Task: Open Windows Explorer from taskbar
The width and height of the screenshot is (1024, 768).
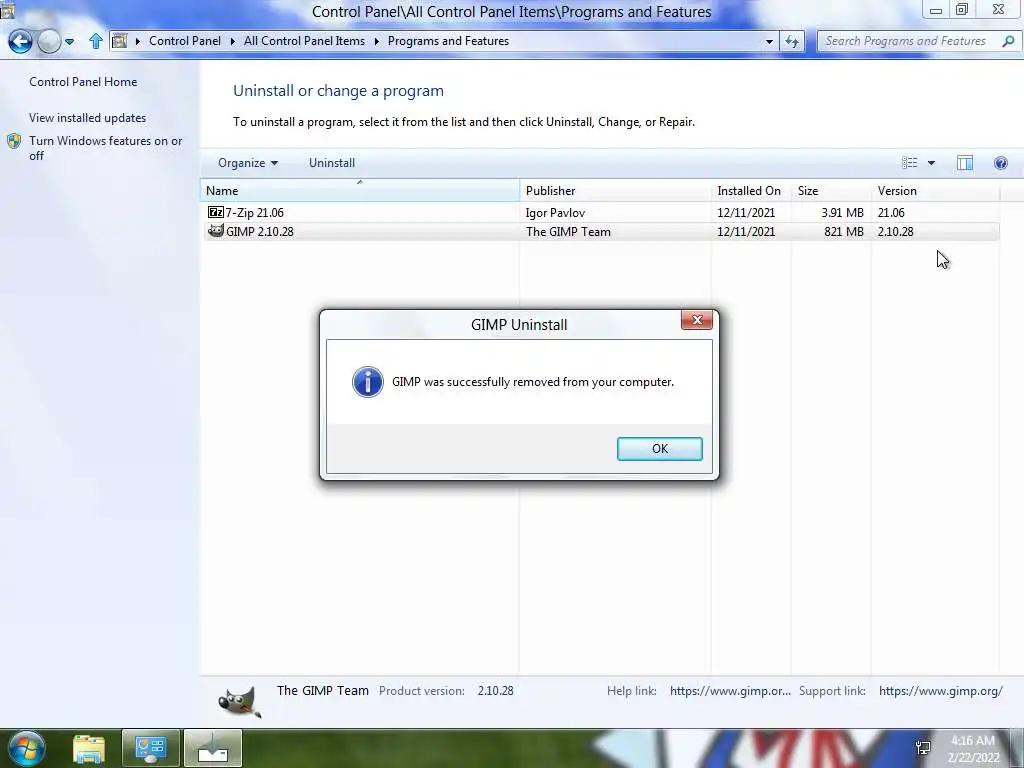Action: point(89,749)
